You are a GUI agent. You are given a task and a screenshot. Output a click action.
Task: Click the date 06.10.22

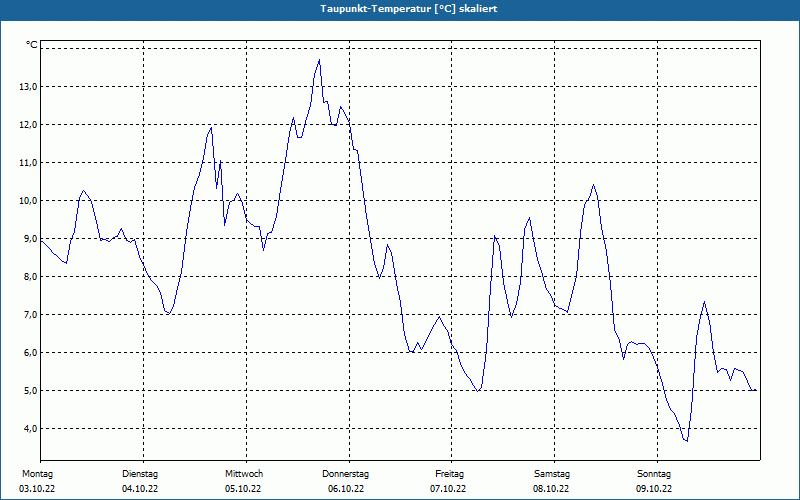click(346, 489)
